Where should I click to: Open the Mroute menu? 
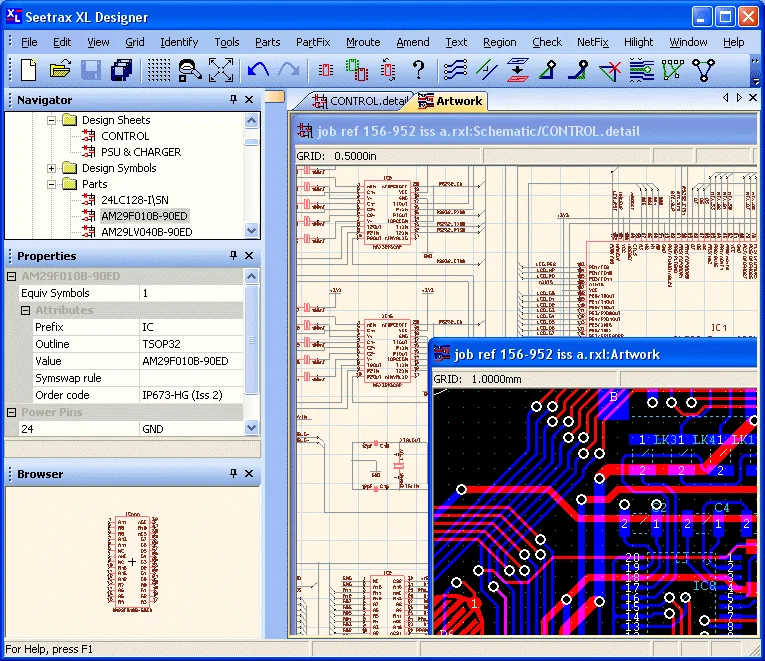(x=363, y=42)
